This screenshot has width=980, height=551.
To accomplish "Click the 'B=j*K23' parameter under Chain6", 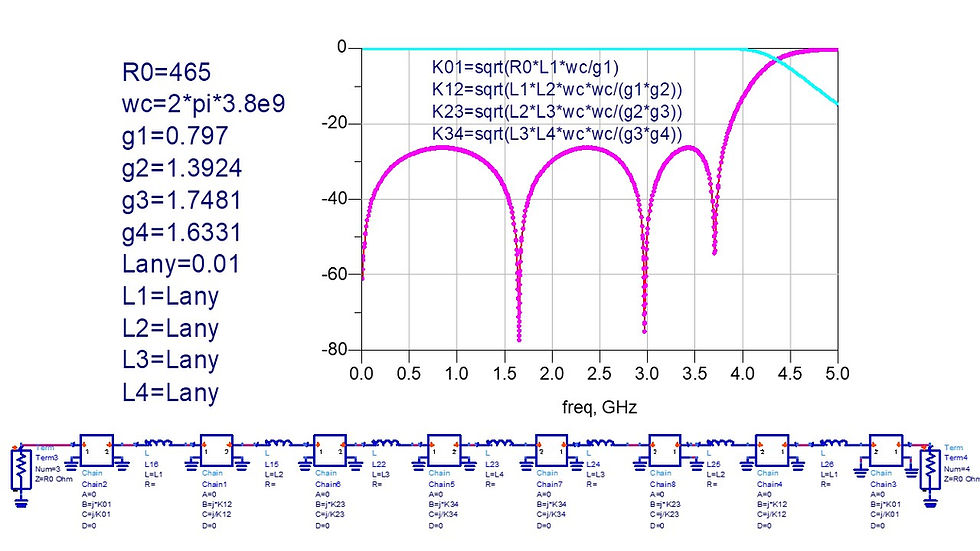I will click(x=330, y=504).
